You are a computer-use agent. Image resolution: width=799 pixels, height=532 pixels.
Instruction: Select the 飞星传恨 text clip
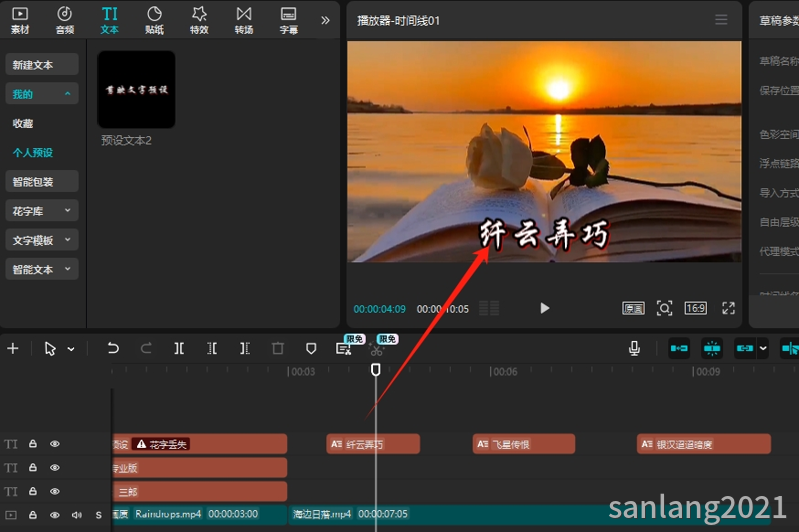point(524,444)
